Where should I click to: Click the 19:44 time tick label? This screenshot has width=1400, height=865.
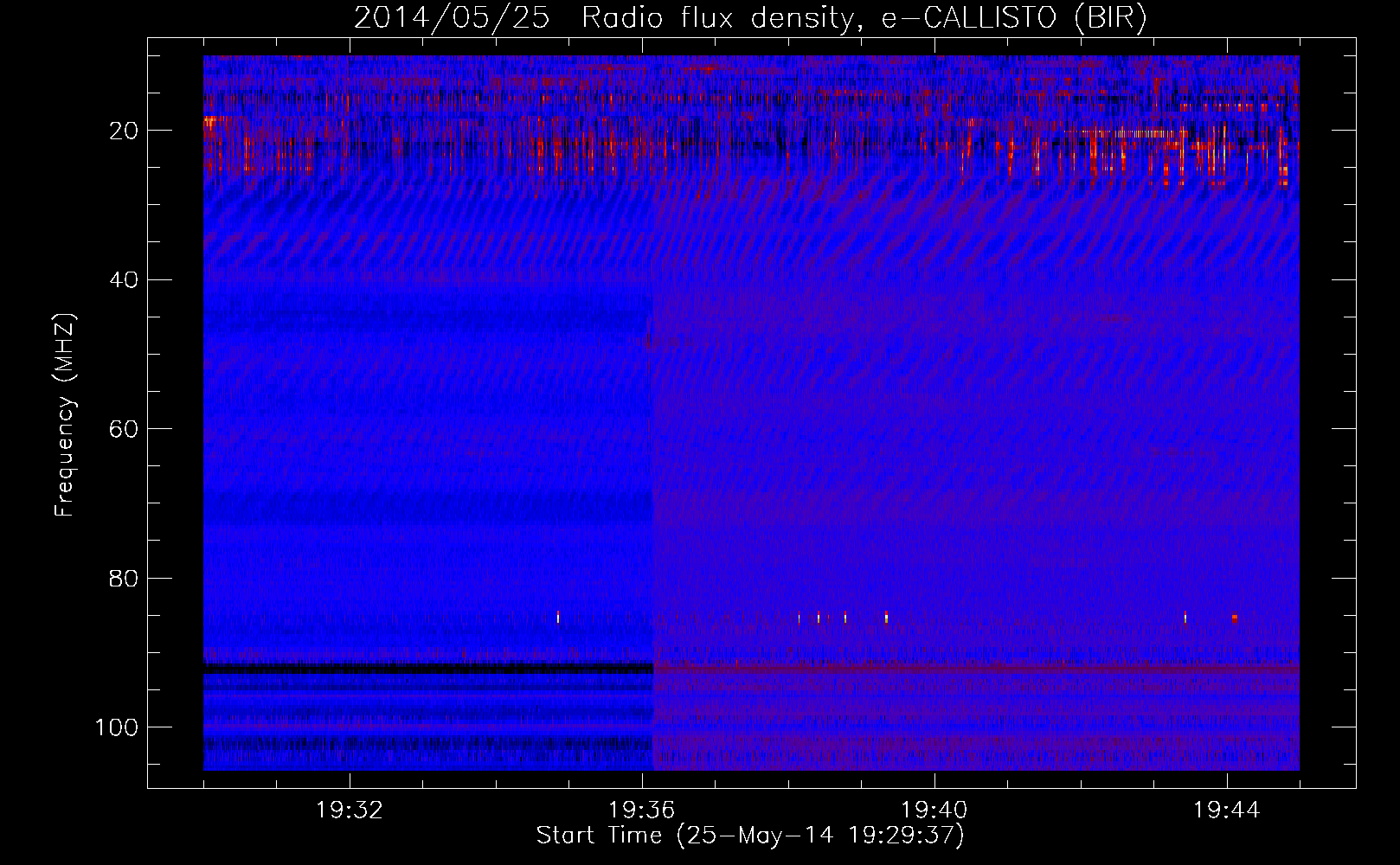[x=1227, y=811]
